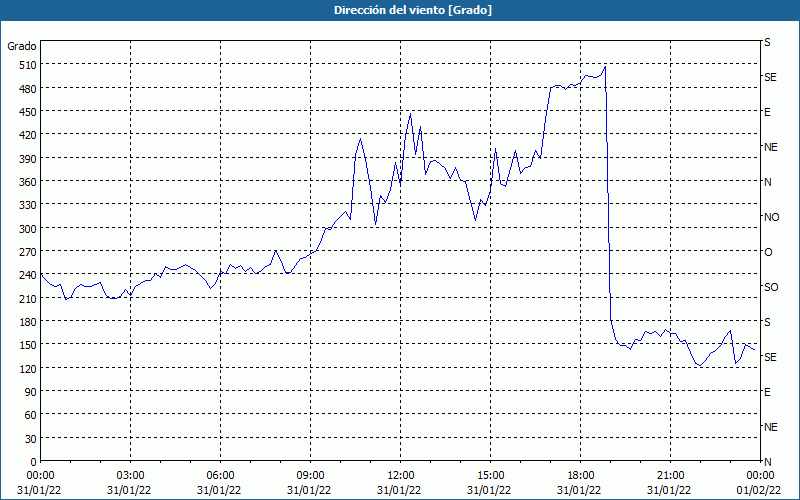Select the 300 value on the degree axis

(x=28, y=229)
